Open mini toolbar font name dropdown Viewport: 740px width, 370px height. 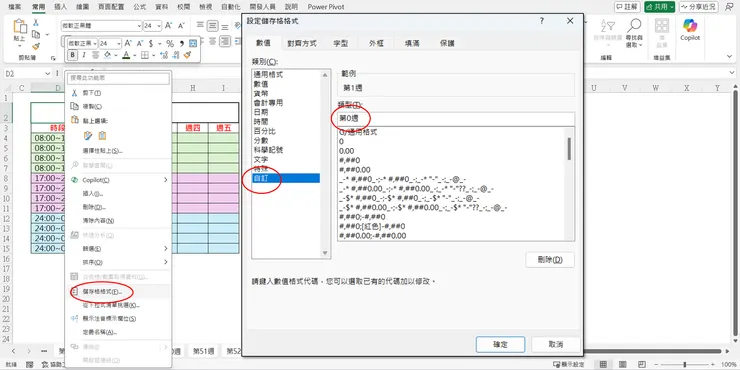(x=95, y=43)
